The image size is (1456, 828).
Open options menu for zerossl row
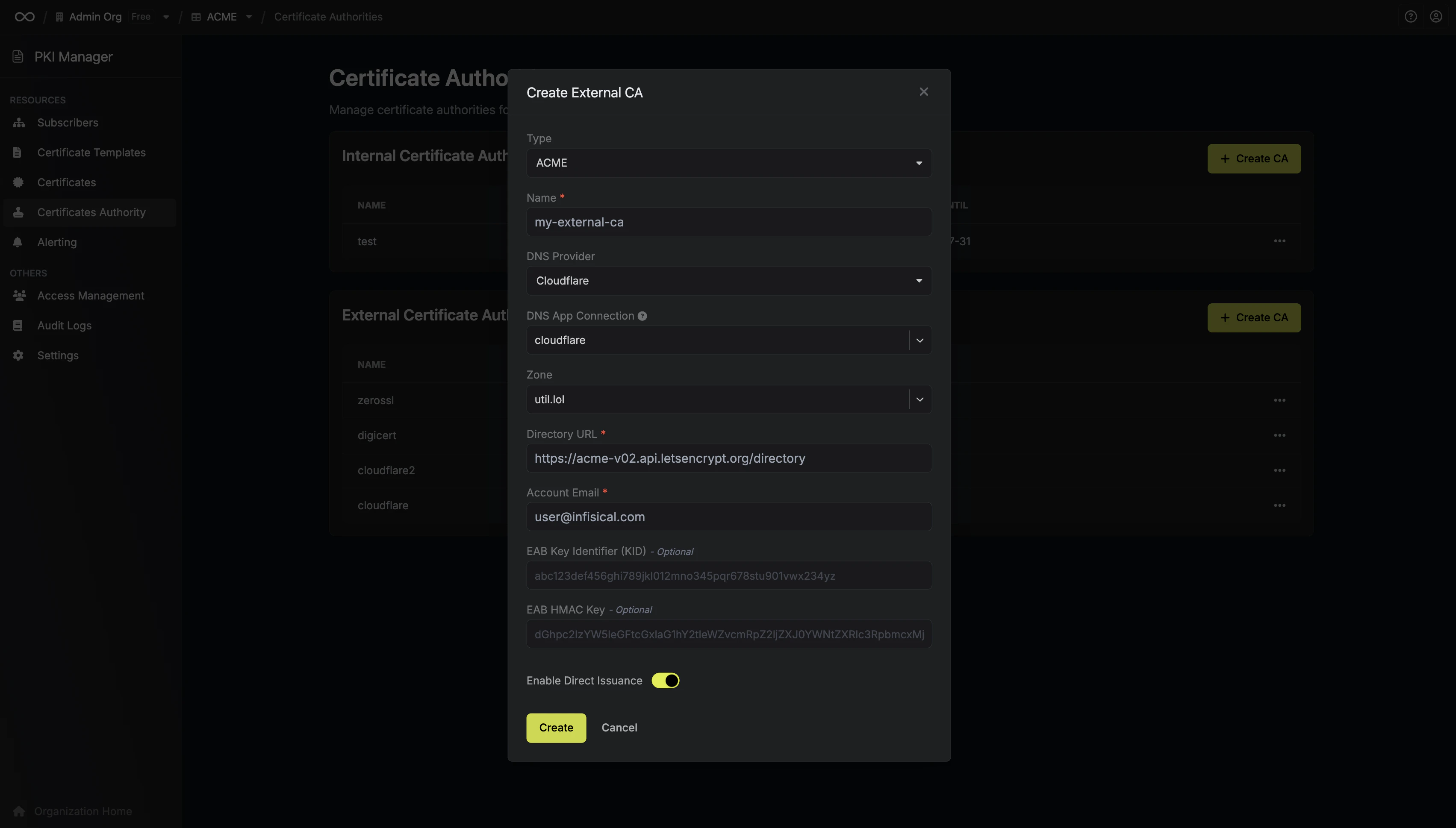[x=1279, y=400]
